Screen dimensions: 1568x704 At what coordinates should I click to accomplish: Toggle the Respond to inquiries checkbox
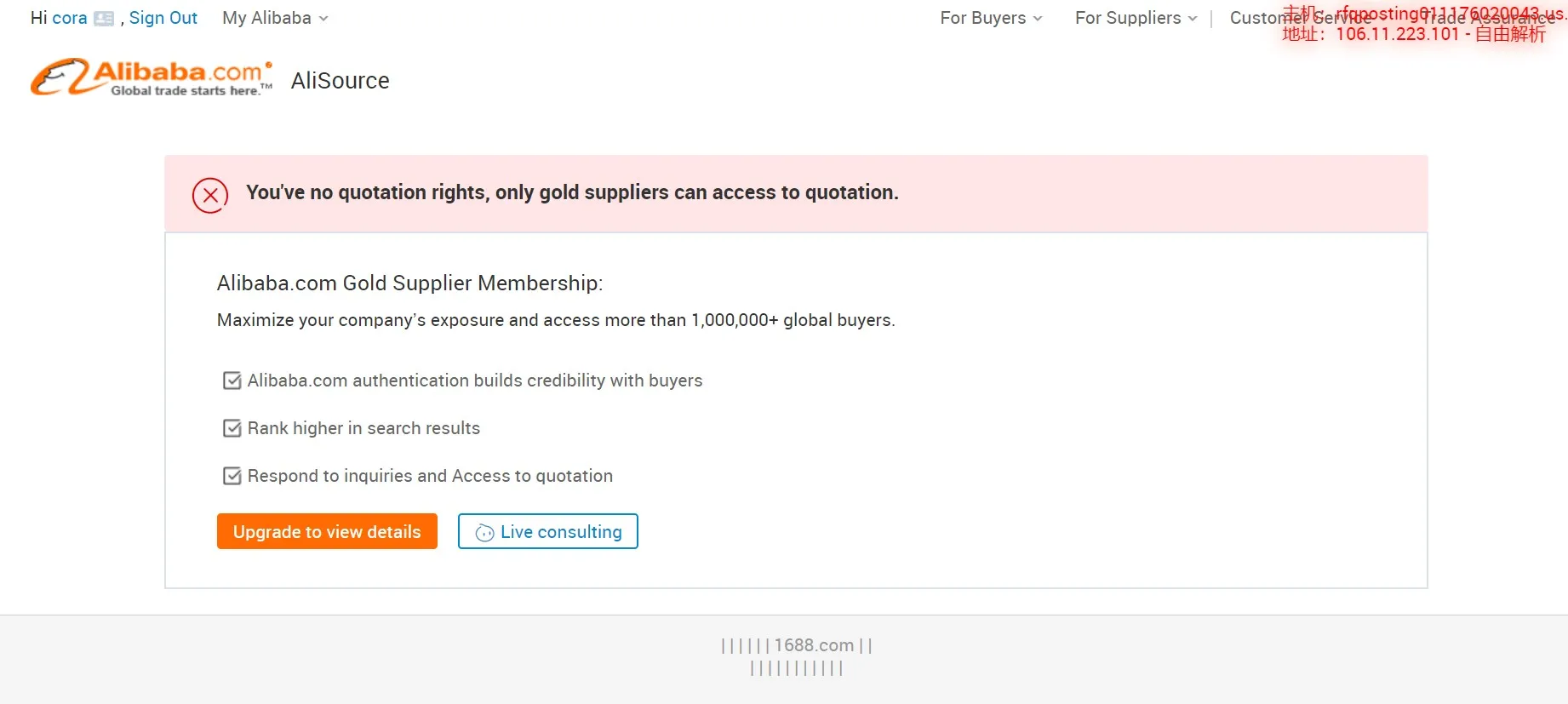pos(232,476)
